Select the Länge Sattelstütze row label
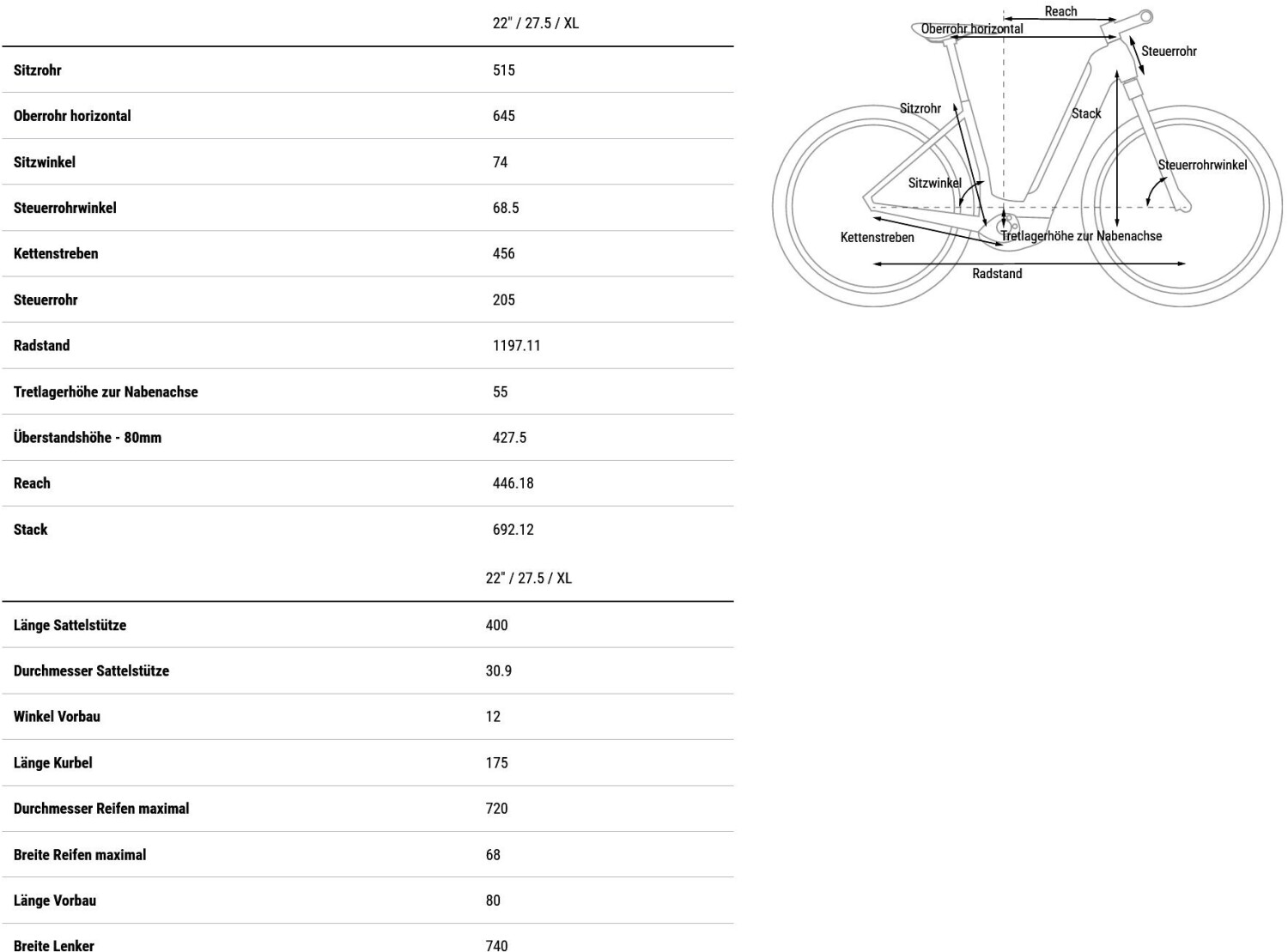 (70, 625)
